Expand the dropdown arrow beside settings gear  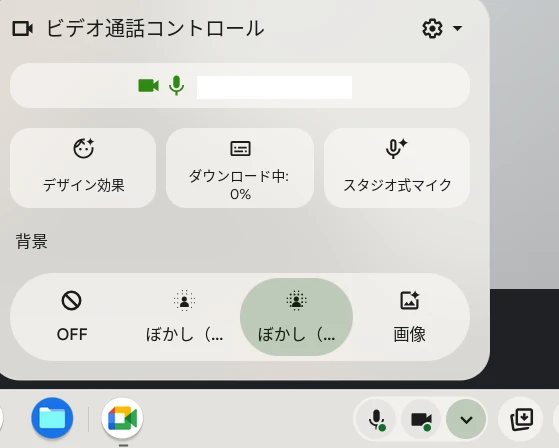click(457, 28)
